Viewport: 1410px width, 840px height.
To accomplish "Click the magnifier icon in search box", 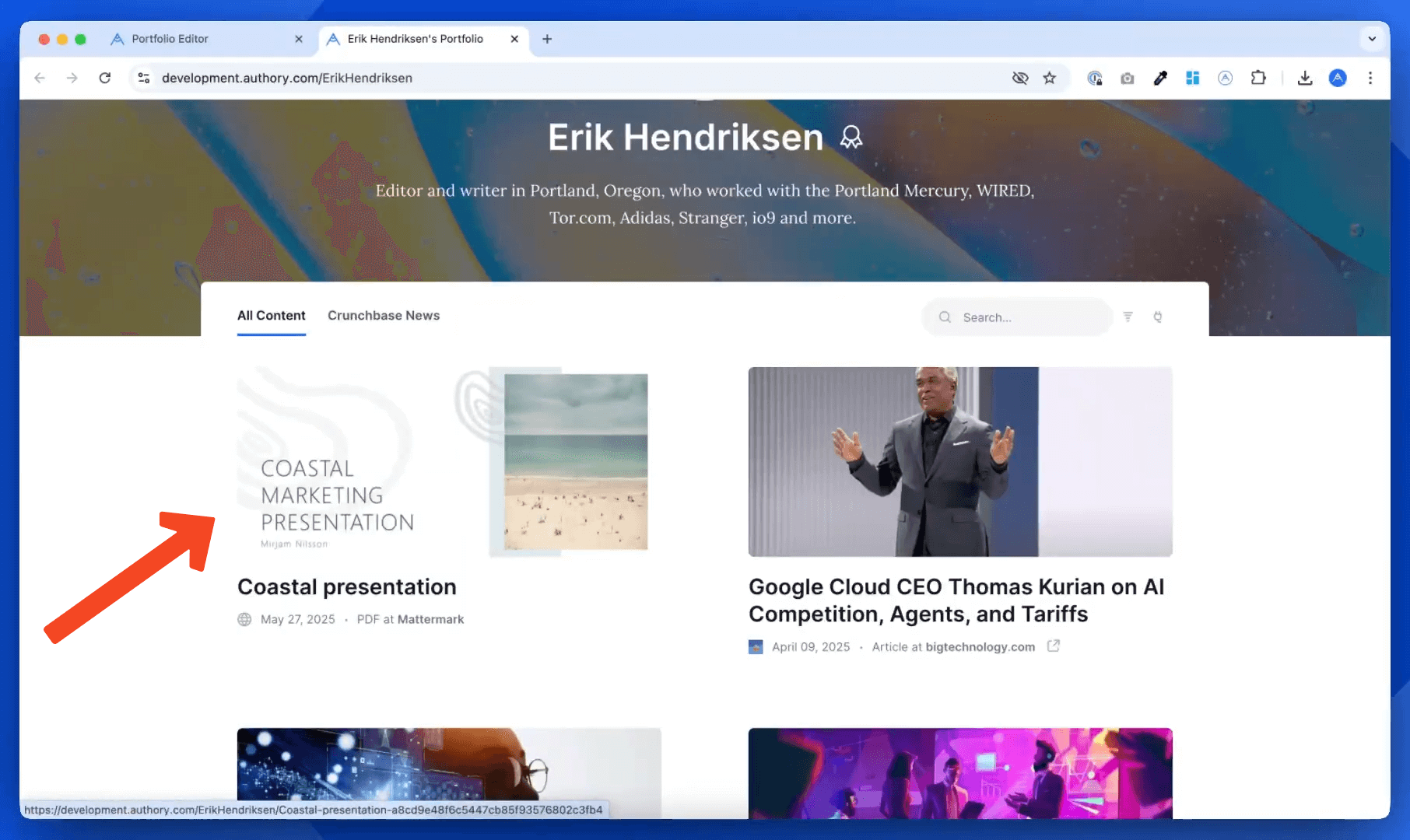I will click(x=945, y=317).
